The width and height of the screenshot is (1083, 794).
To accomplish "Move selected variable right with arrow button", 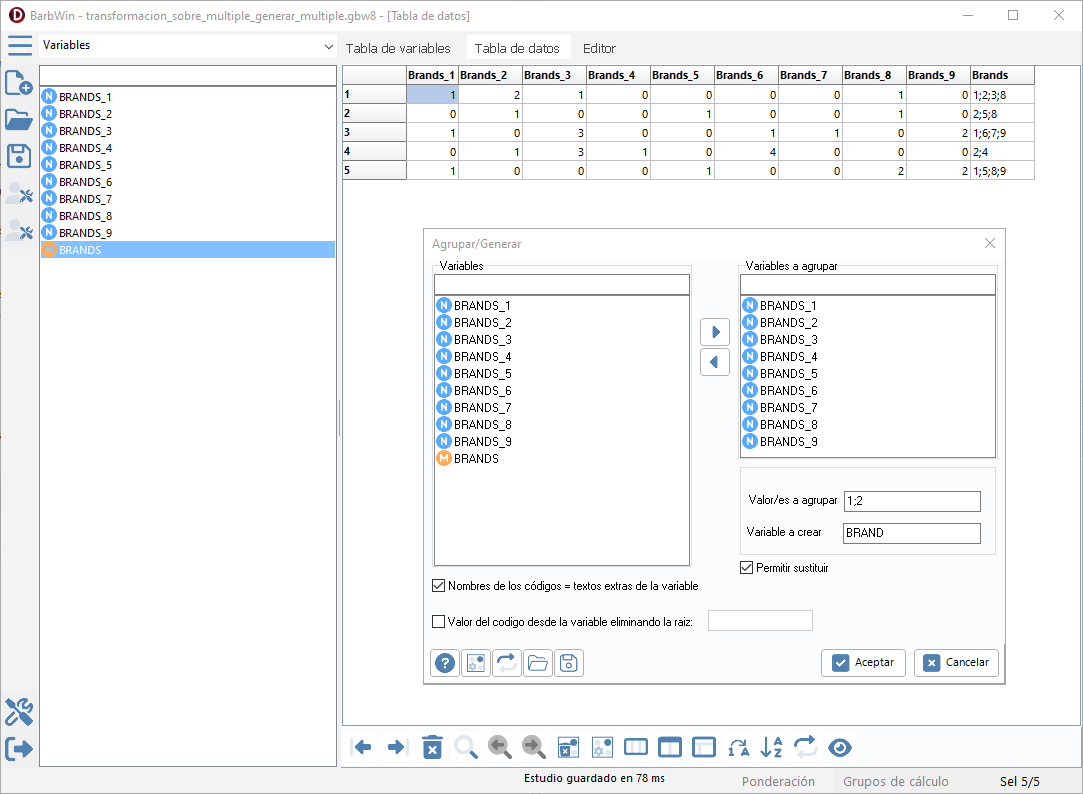I will pos(714,332).
